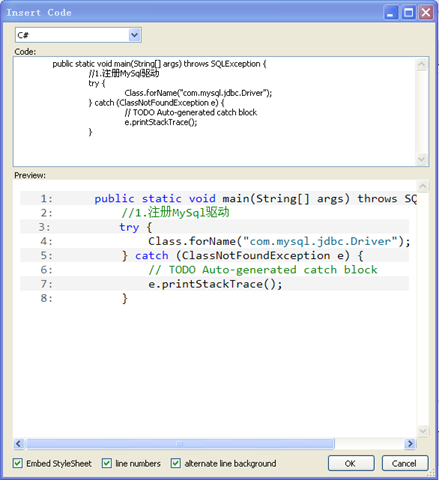Click the horizontal scrollbar thumb in Preview
Image resolution: width=439 pixels, height=480 pixels.
[x=180, y=444]
